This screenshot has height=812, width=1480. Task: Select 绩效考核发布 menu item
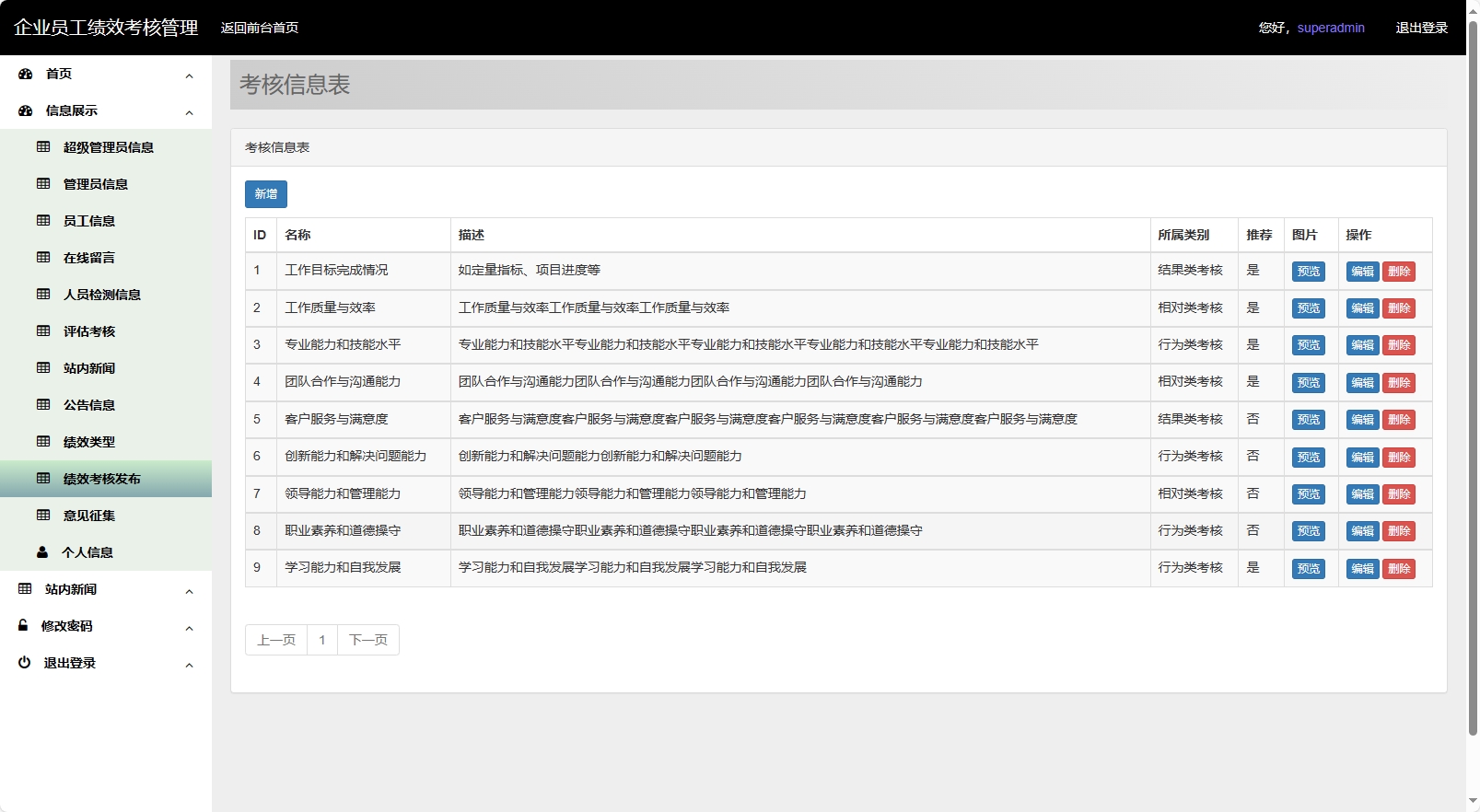pyautogui.click(x=106, y=479)
